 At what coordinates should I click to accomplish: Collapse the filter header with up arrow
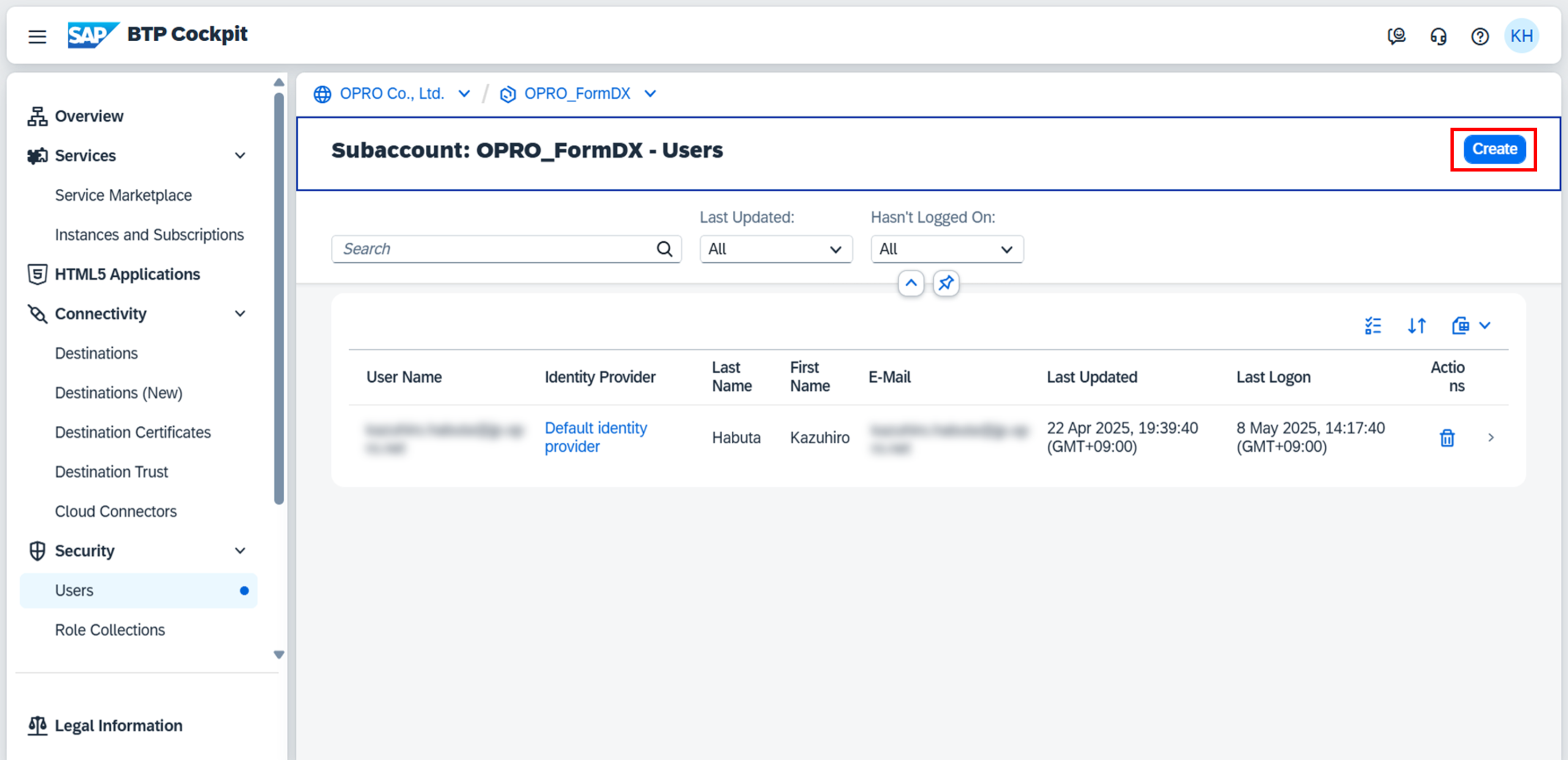(911, 283)
